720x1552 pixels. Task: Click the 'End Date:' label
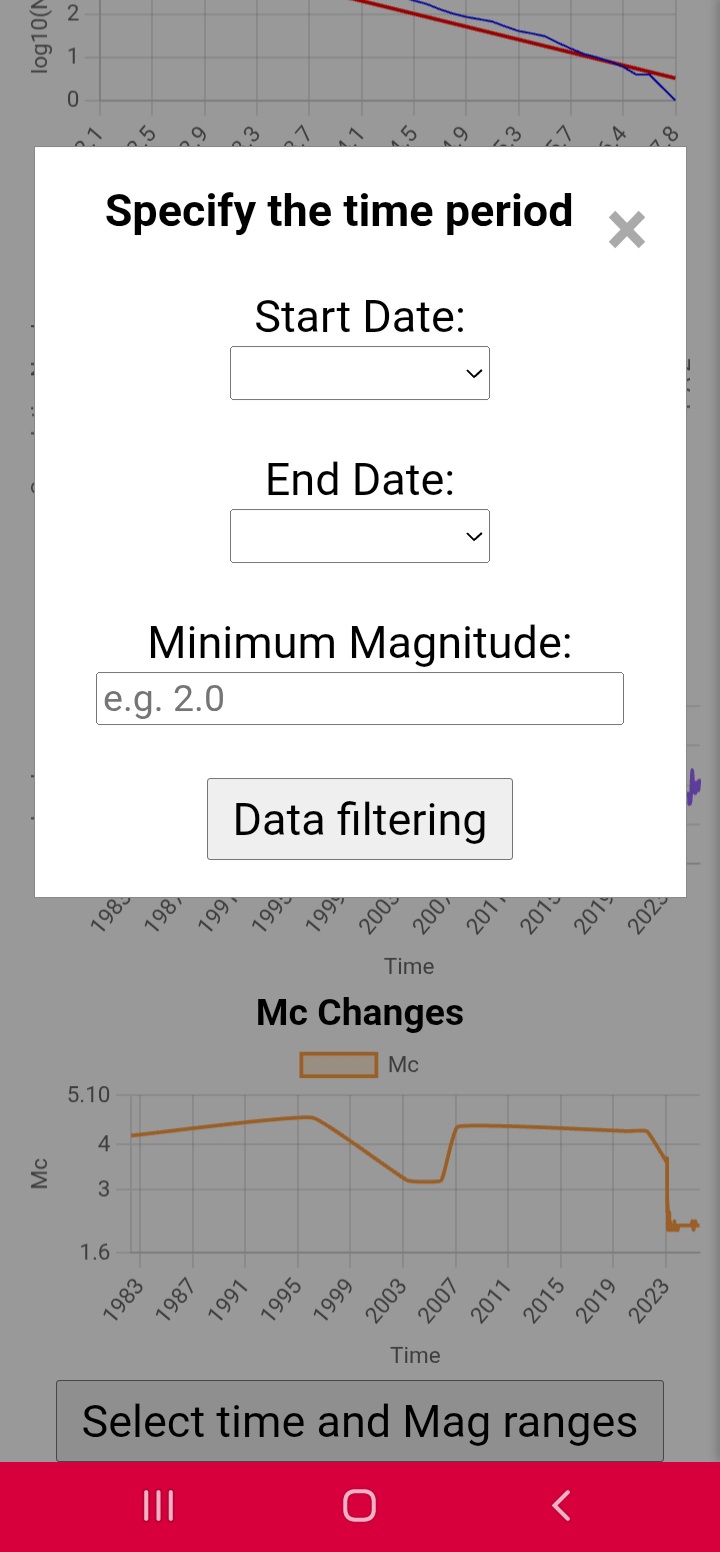pos(360,480)
